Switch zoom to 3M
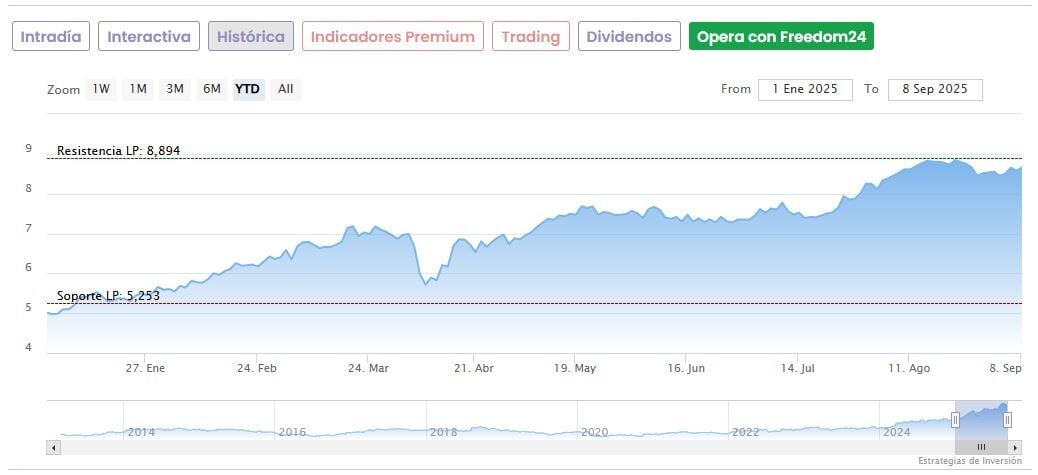Screen dimensions: 1038x475 point(175,89)
